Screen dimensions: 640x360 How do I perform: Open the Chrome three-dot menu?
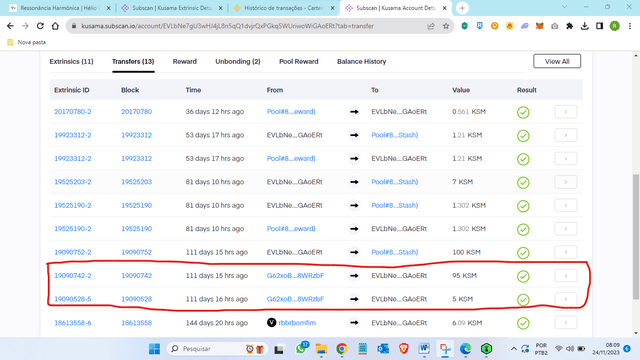pyautogui.click(x=630, y=26)
